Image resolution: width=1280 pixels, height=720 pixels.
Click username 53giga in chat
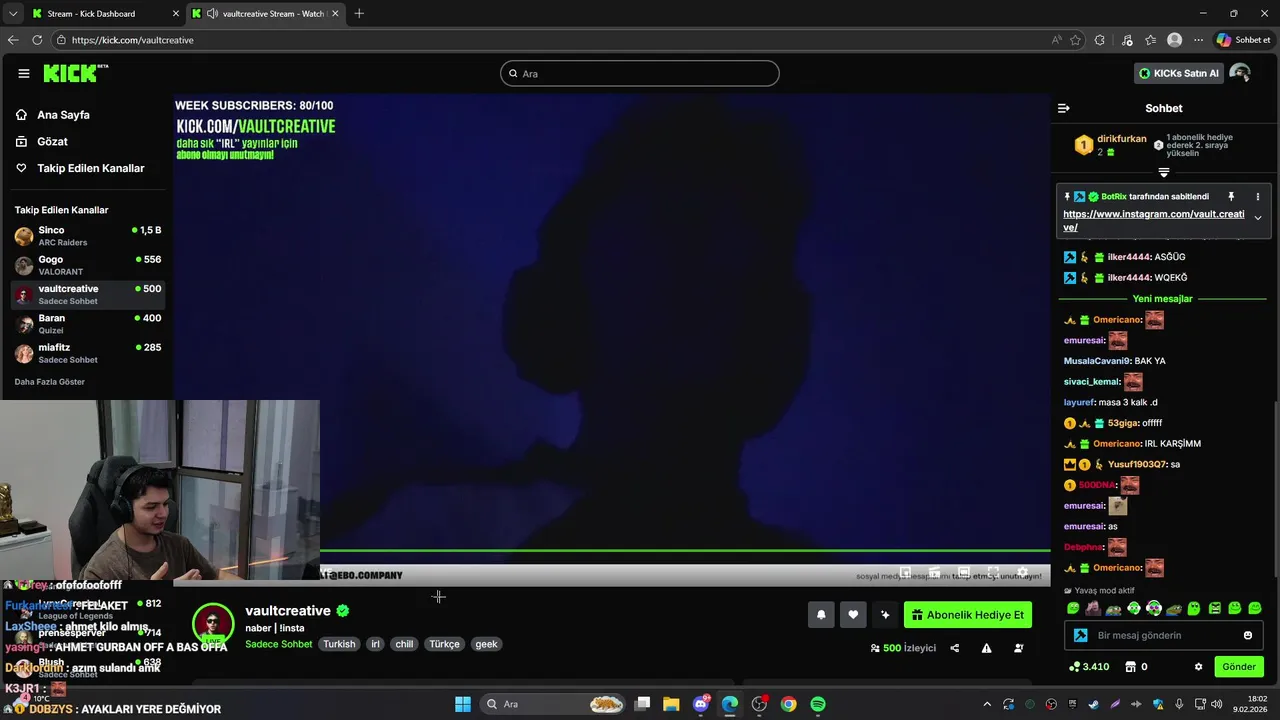click(1123, 423)
